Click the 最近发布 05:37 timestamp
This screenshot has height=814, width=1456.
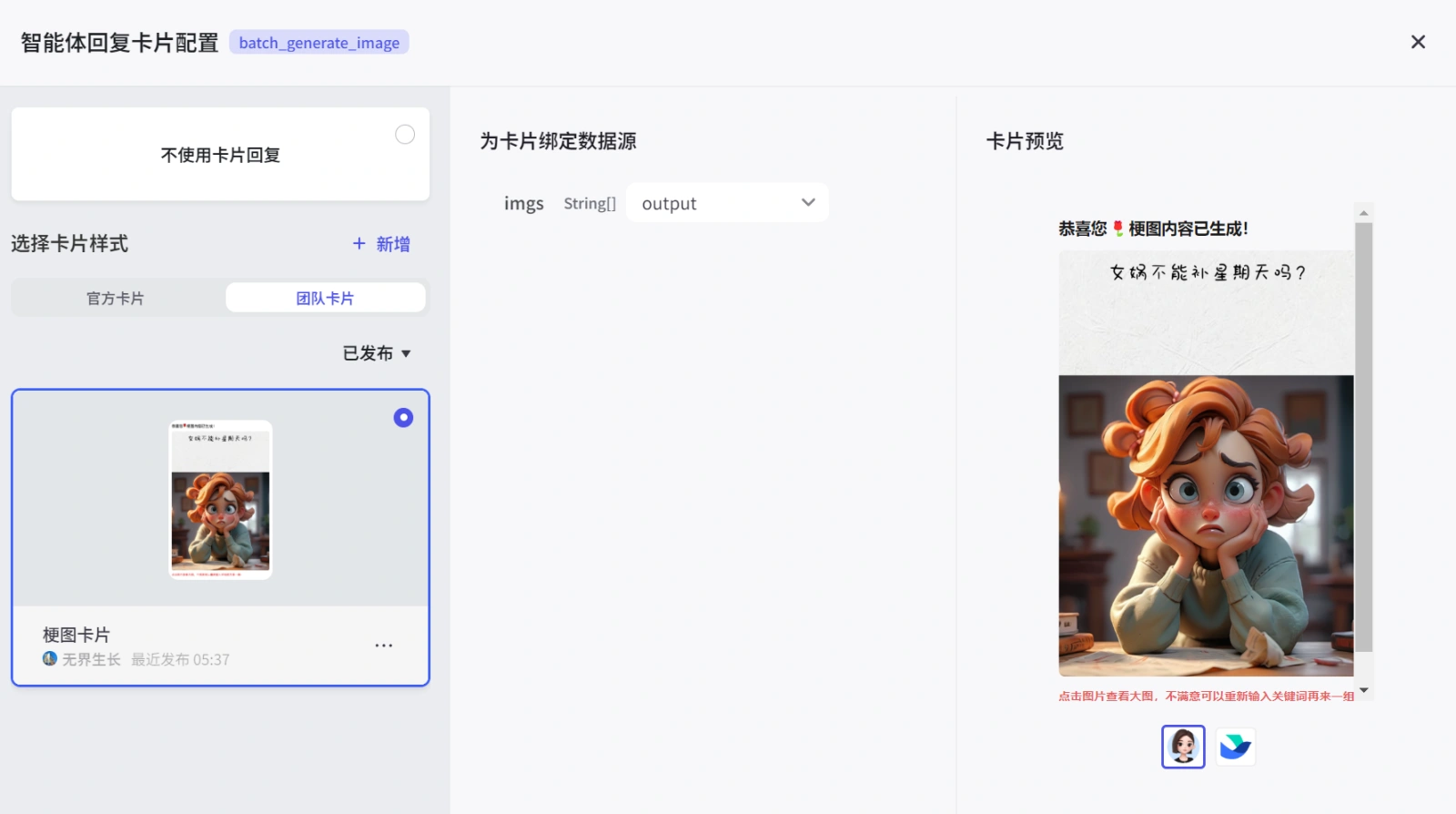pos(180,659)
